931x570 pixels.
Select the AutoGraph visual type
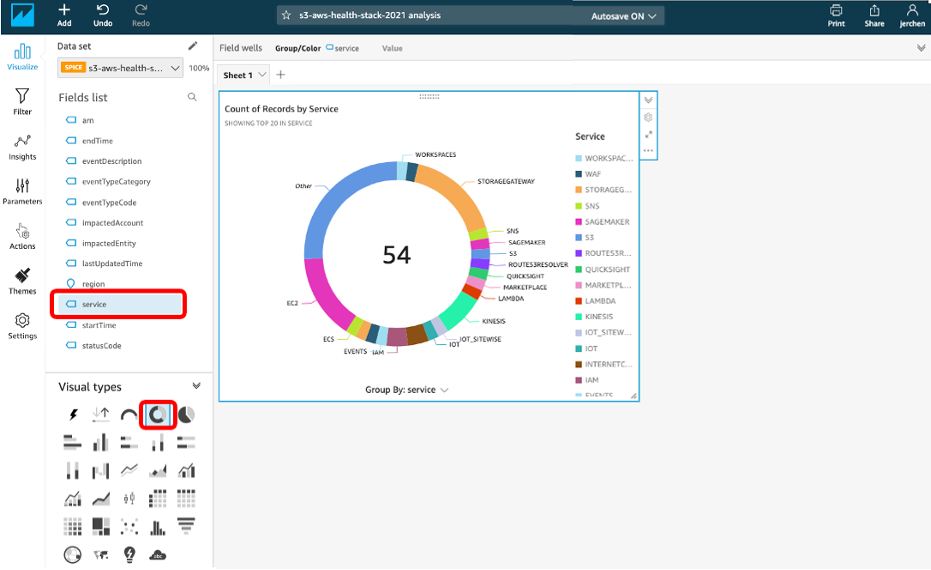[73, 414]
